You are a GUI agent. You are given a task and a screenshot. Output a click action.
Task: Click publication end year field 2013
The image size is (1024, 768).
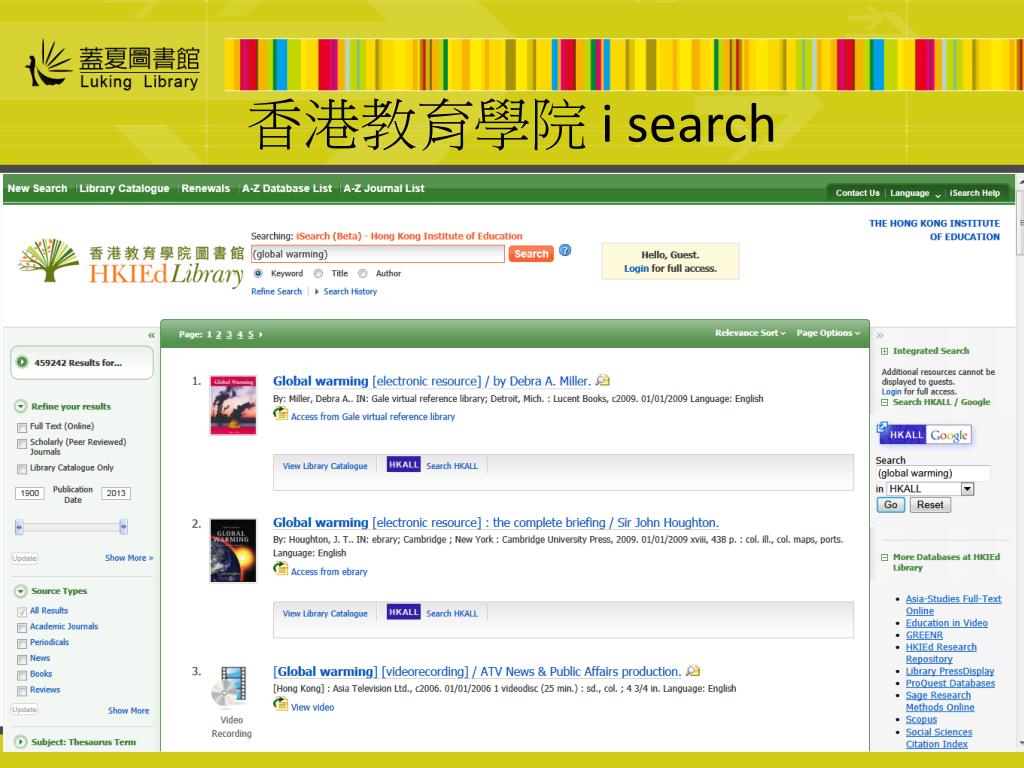[116, 493]
